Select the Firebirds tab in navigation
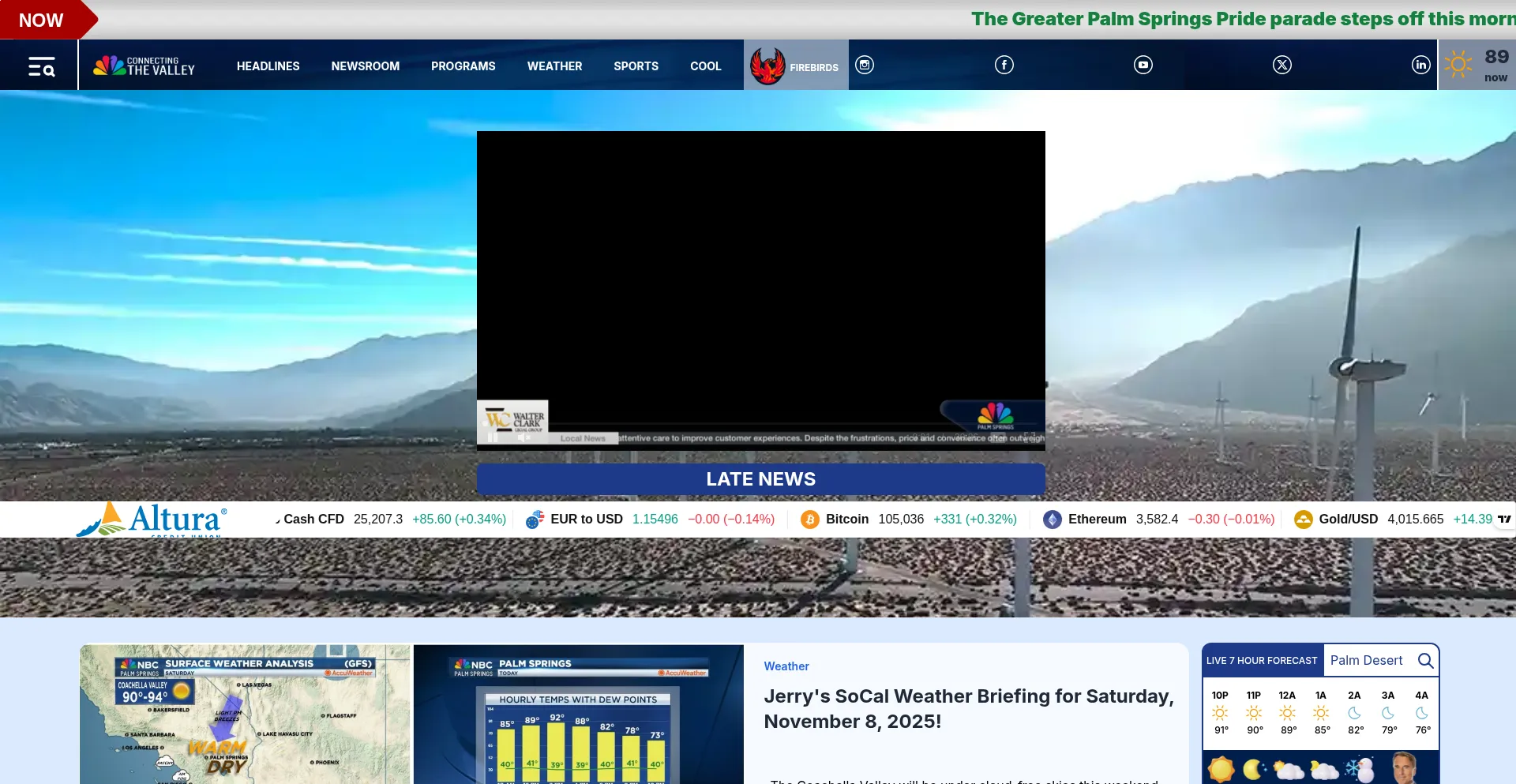 point(796,66)
